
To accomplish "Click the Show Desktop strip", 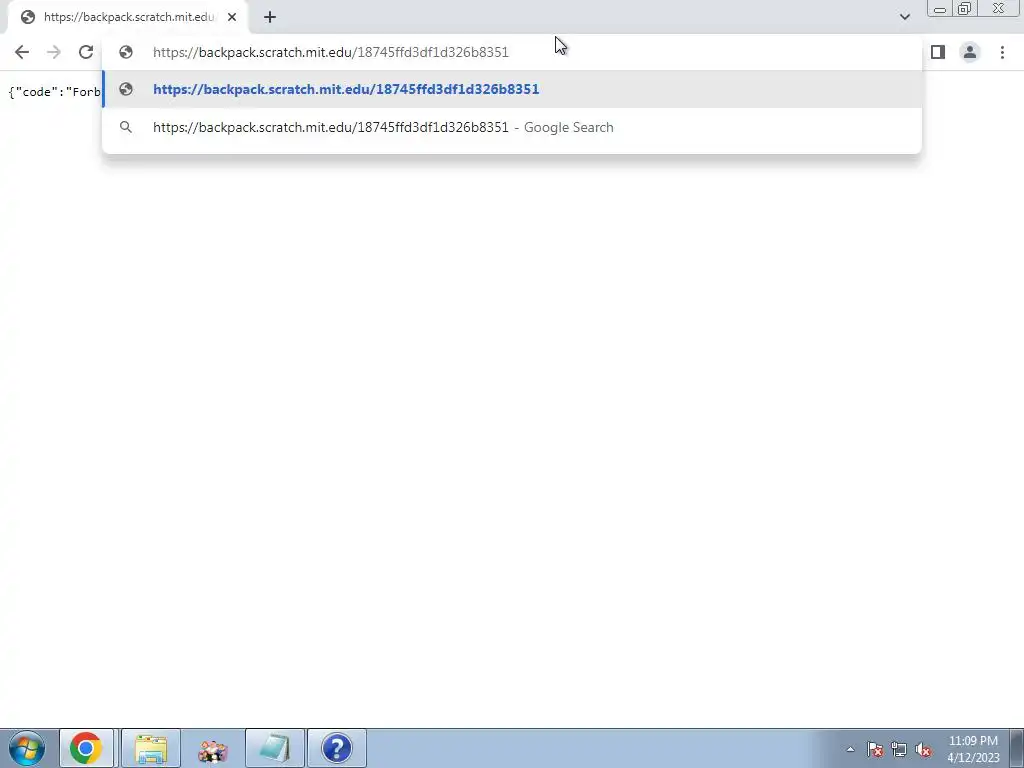I will [1017, 748].
